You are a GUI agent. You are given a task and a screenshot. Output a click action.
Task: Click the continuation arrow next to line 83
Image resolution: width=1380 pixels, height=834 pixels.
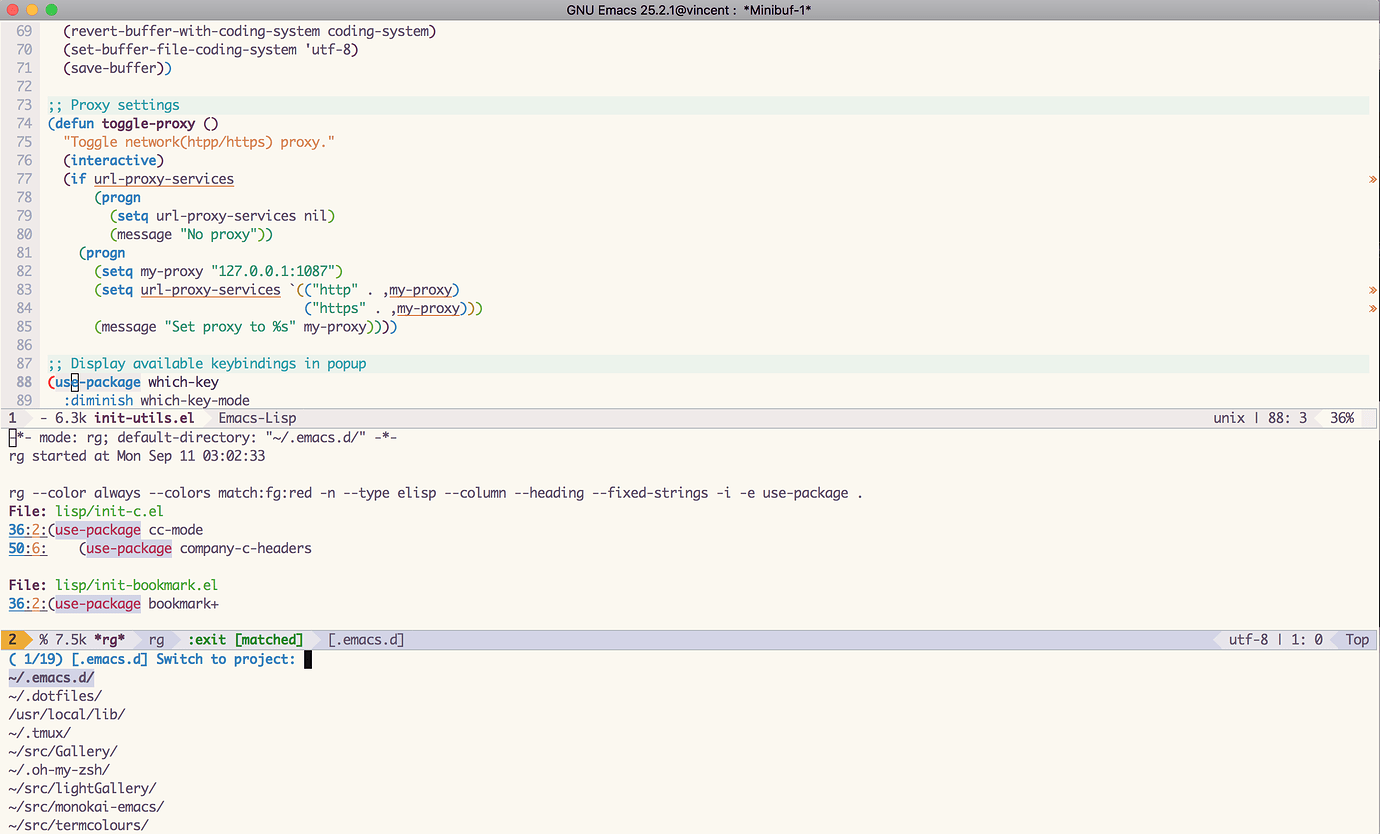pyautogui.click(x=1372, y=289)
